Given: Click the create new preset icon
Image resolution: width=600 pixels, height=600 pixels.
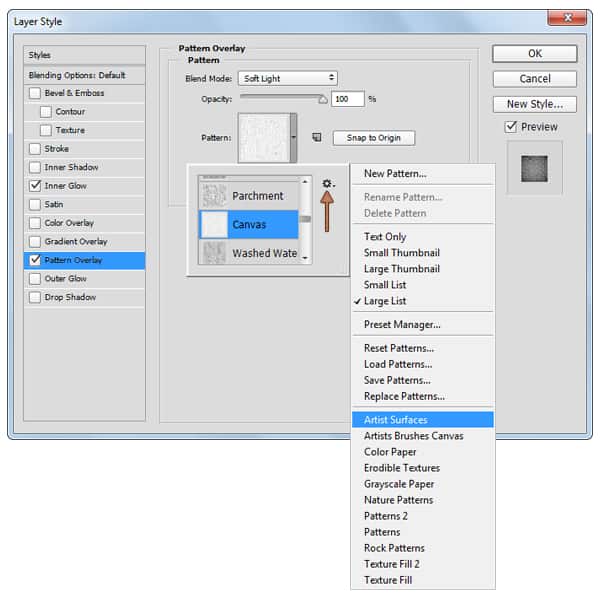Looking at the screenshot, I should click(316, 138).
